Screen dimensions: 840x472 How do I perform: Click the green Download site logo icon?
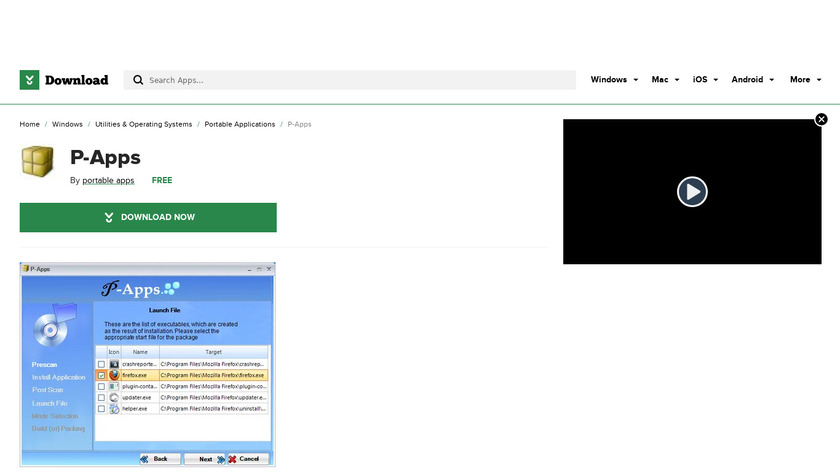(x=29, y=80)
